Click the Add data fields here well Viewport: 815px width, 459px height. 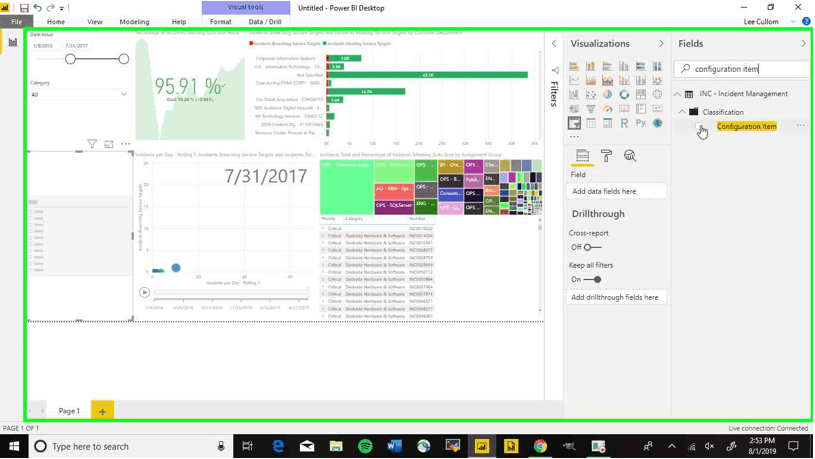(x=616, y=191)
